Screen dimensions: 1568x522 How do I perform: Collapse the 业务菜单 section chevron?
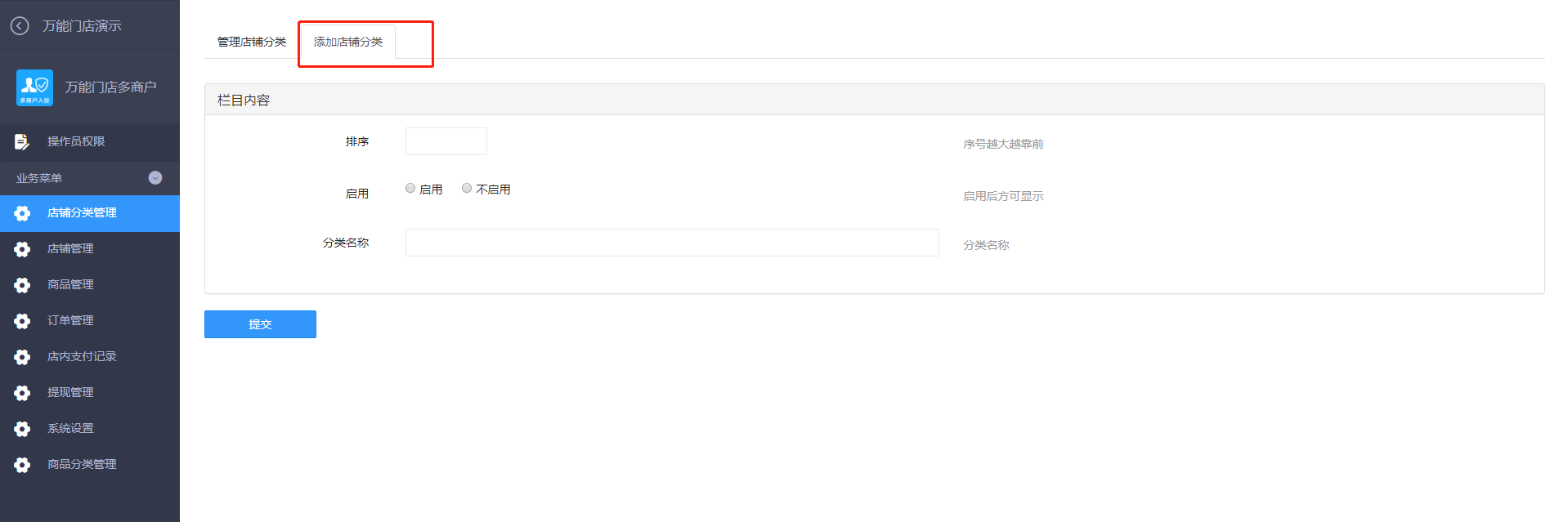pyautogui.click(x=155, y=178)
